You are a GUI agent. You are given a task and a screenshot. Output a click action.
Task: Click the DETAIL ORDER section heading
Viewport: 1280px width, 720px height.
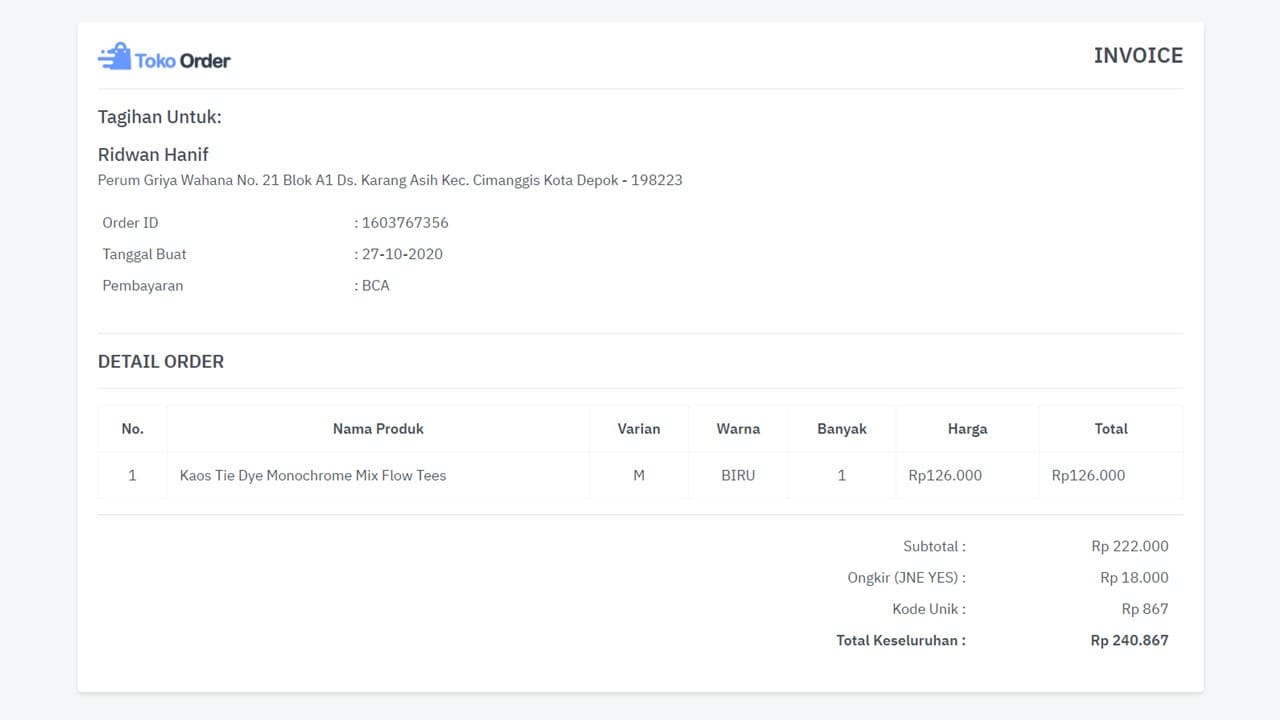coord(161,361)
